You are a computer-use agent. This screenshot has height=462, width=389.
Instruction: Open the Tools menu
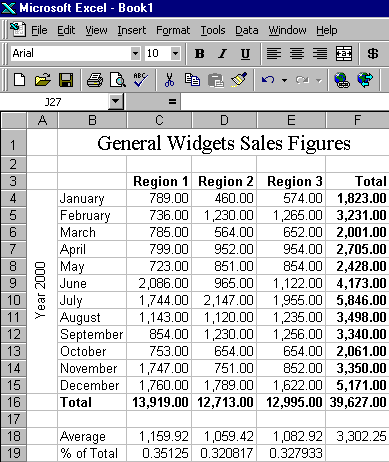point(213,30)
